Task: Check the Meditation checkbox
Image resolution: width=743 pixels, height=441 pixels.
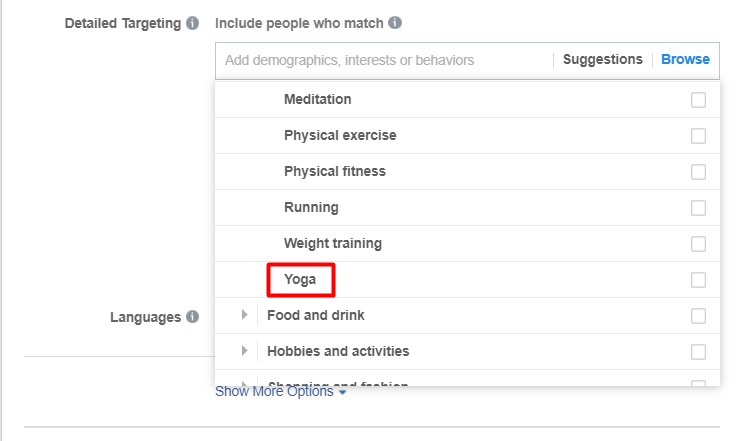Action: coord(698,100)
